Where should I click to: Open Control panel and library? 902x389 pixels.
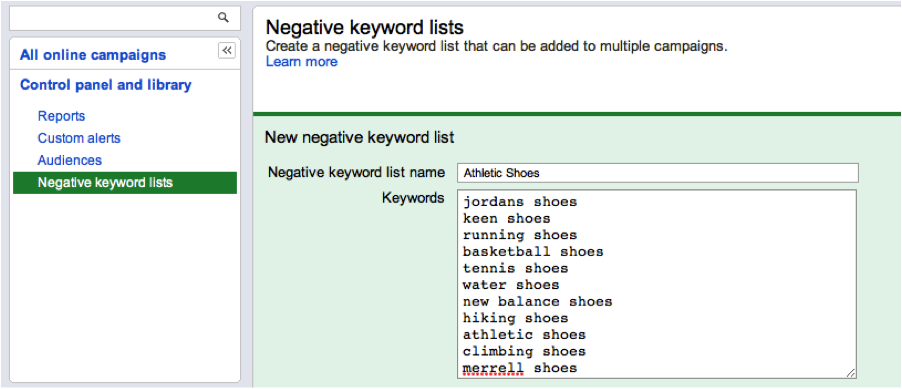tap(106, 85)
